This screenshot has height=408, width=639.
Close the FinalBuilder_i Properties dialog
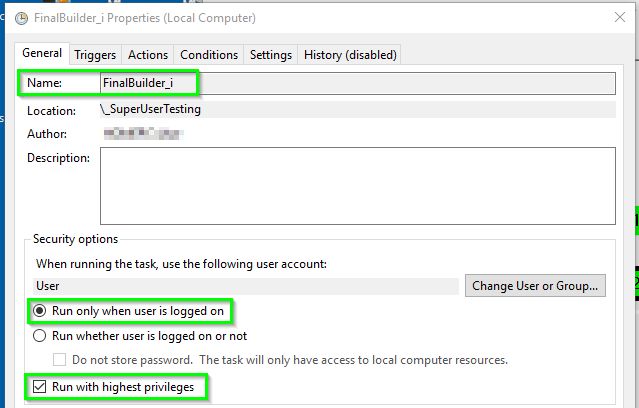620,17
